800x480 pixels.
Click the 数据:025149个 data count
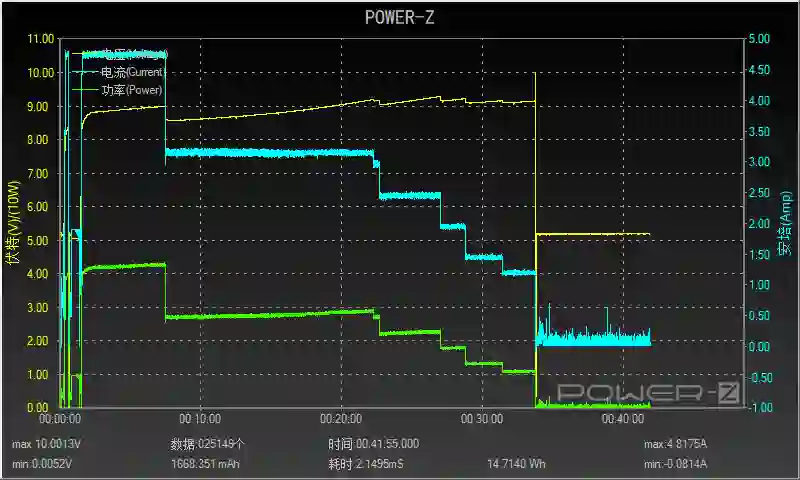coord(208,444)
